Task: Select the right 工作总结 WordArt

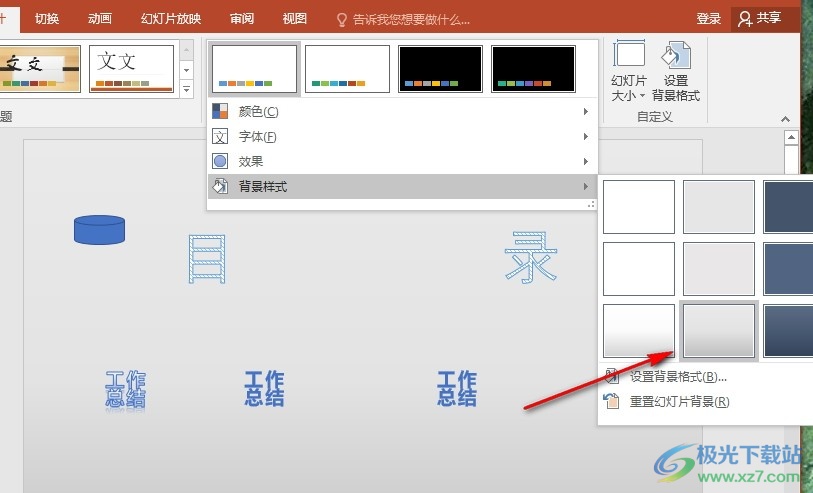Action: pos(457,388)
